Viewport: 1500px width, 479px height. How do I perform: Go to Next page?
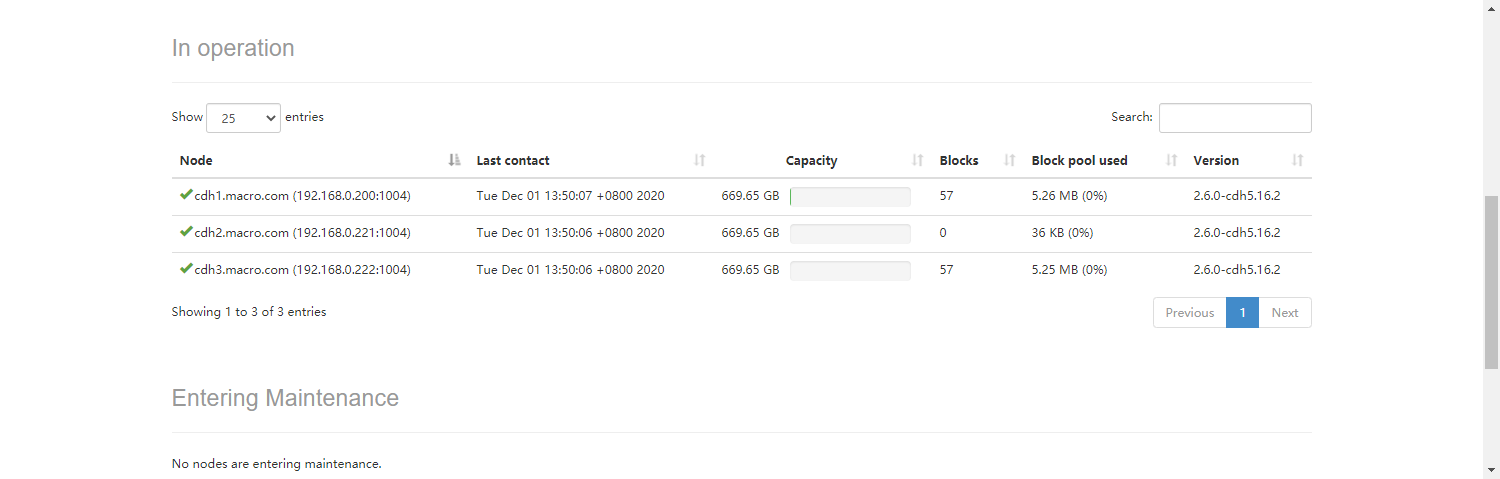pos(1285,313)
